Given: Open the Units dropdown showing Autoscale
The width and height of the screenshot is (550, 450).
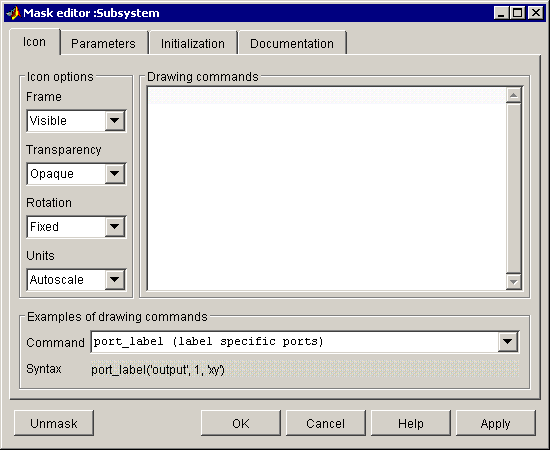Looking at the screenshot, I should click(76, 280).
